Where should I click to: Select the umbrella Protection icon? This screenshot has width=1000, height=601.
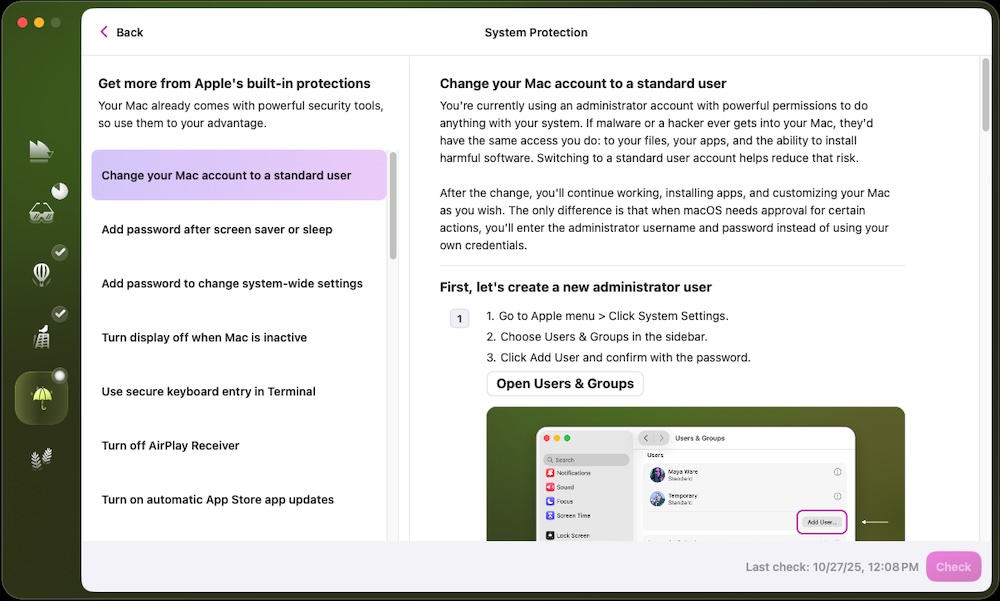[42, 398]
